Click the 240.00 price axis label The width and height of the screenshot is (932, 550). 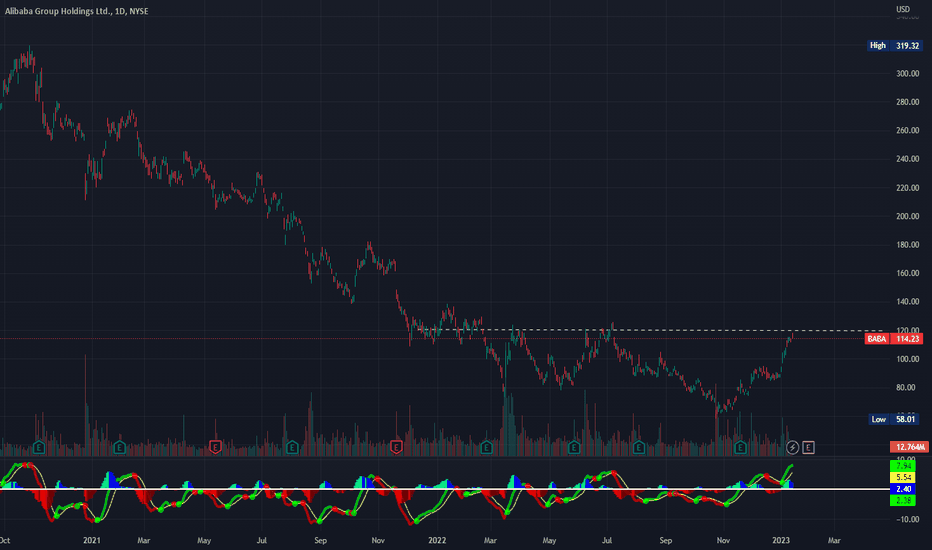click(x=908, y=159)
